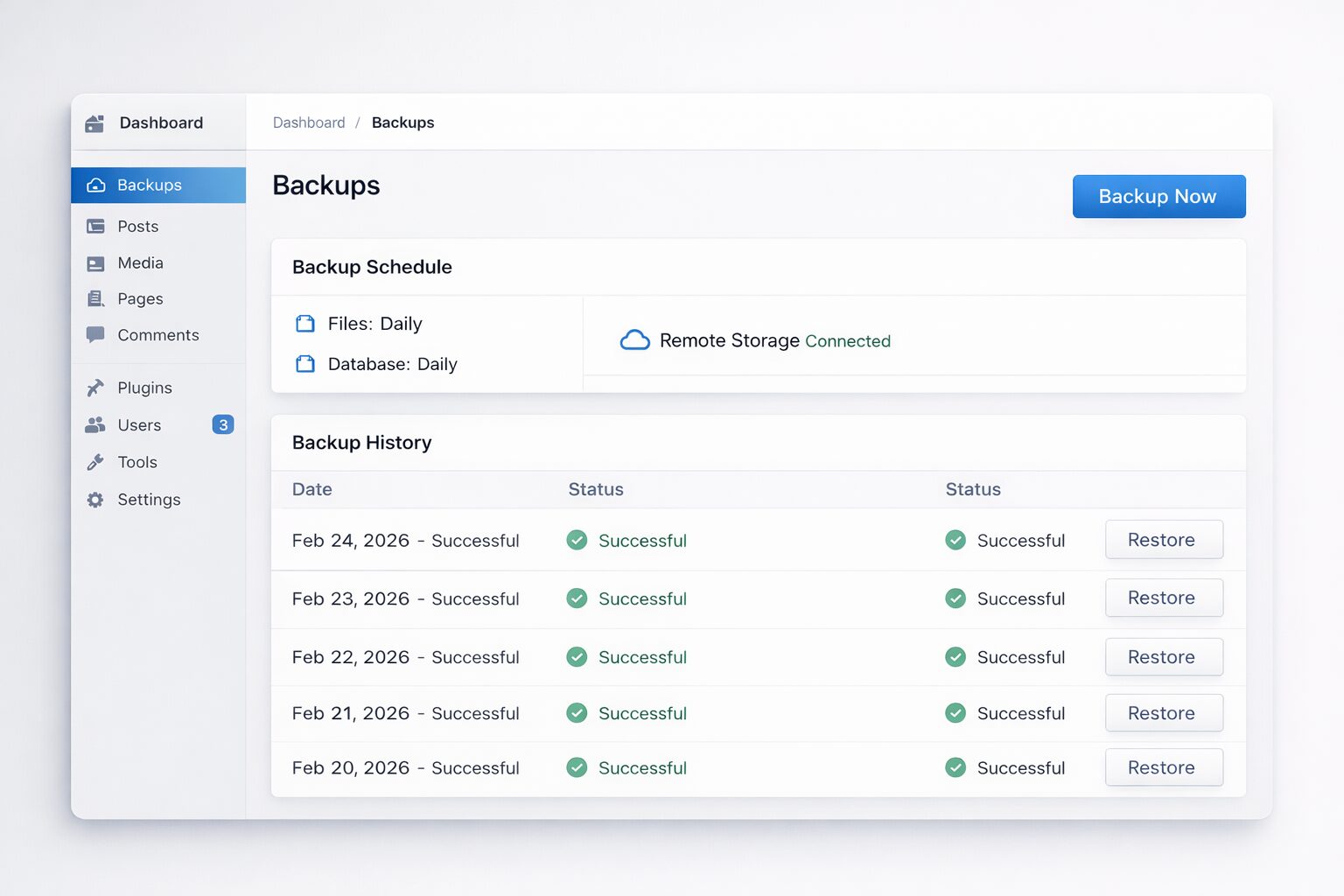Click the green checkmark for Feb 24 backup
Viewport: 1344px width, 896px height.
577,540
